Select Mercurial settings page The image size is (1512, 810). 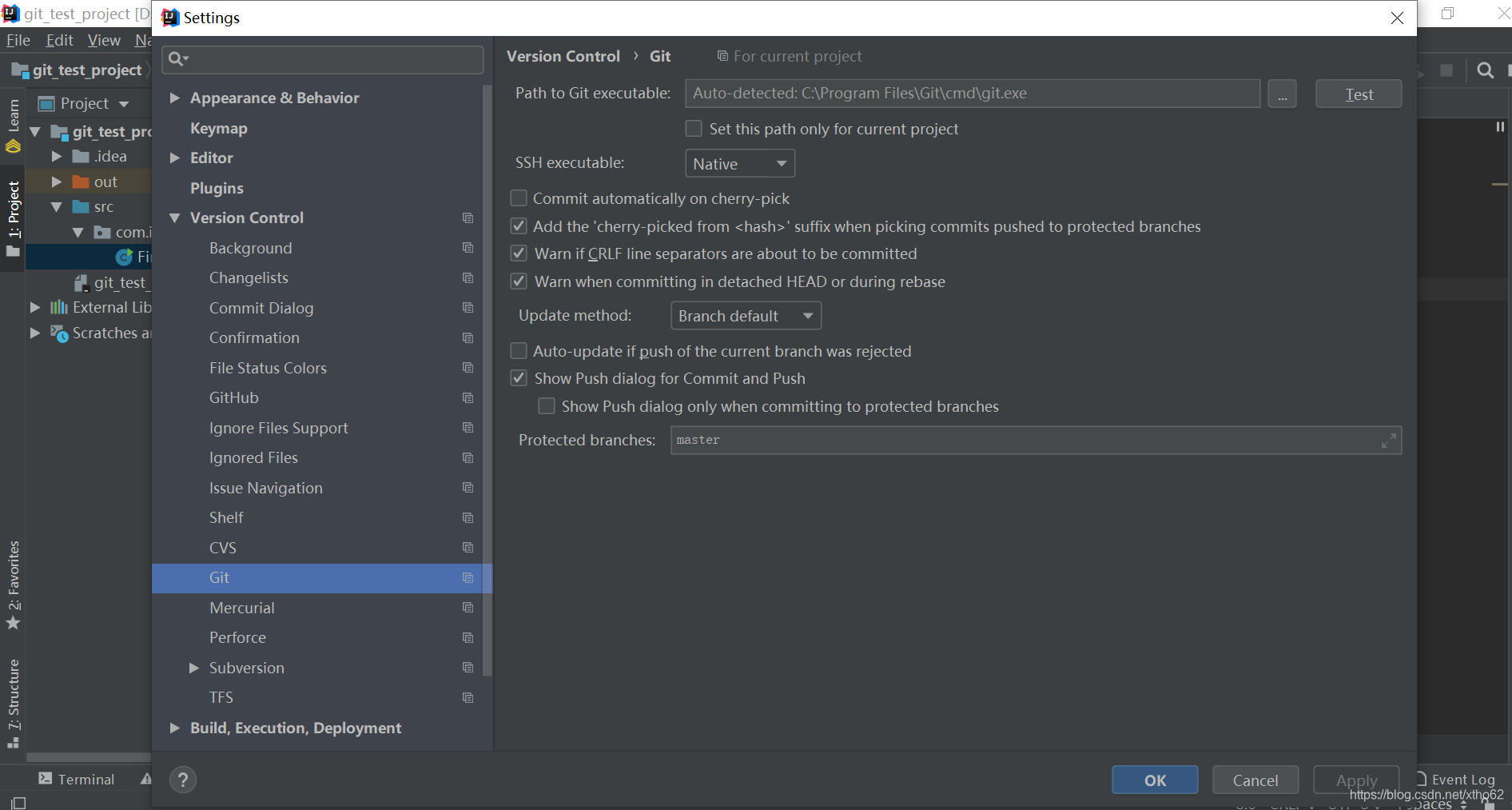click(x=241, y=608)
